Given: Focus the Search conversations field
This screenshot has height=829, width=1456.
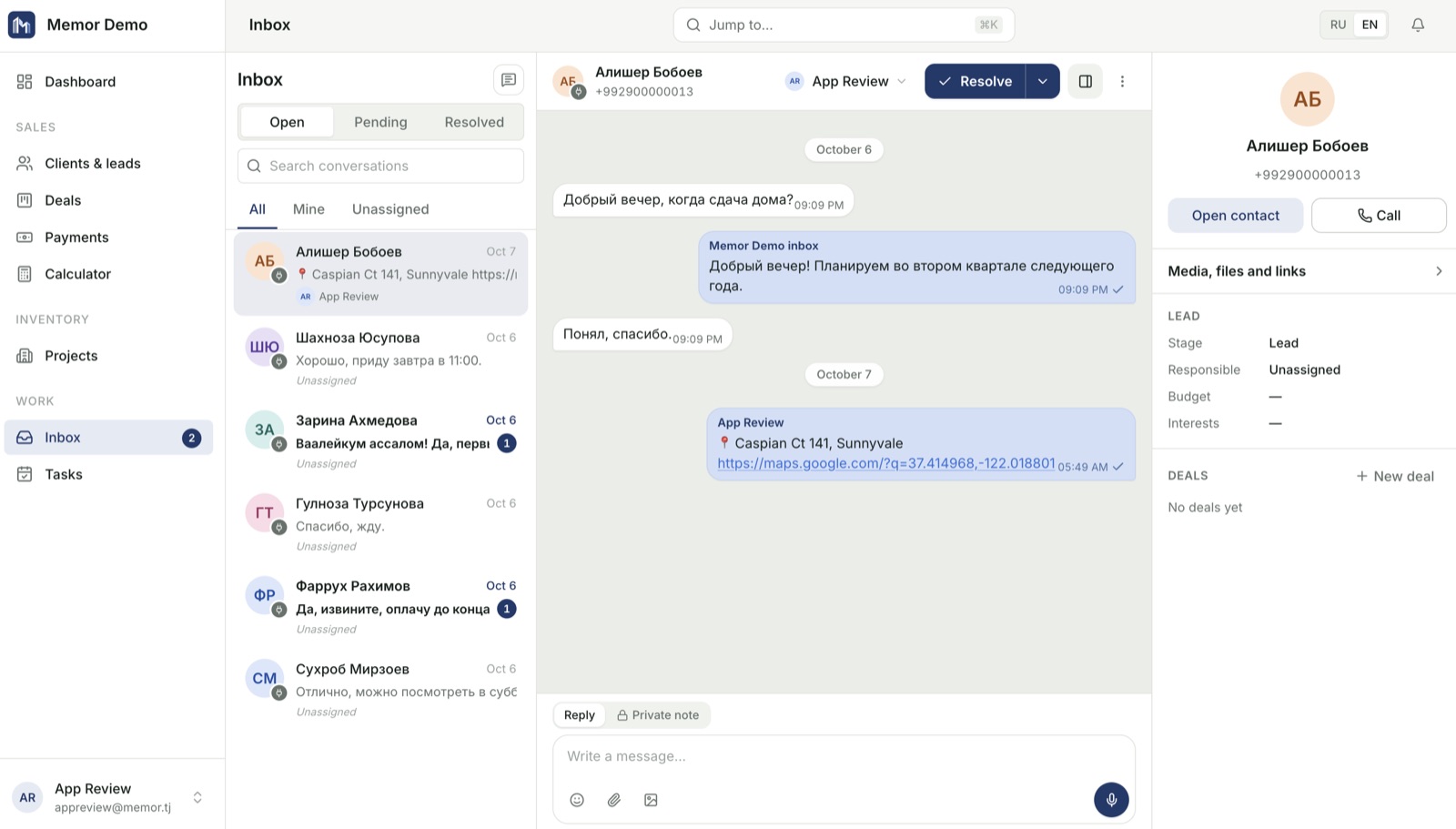Looking at the screenshot, I should point(380,166).
